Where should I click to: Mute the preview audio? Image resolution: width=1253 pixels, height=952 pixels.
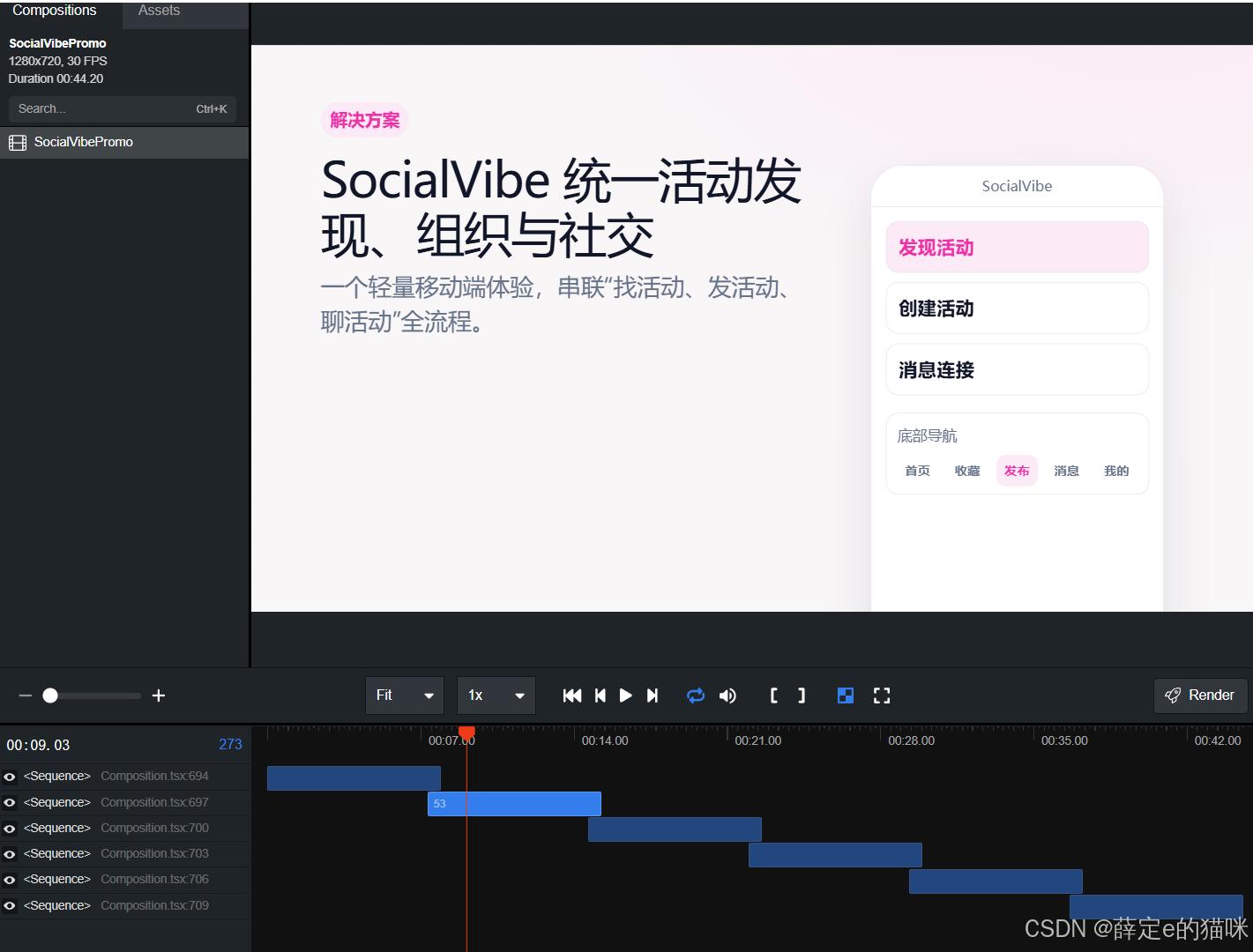(727, 695)
